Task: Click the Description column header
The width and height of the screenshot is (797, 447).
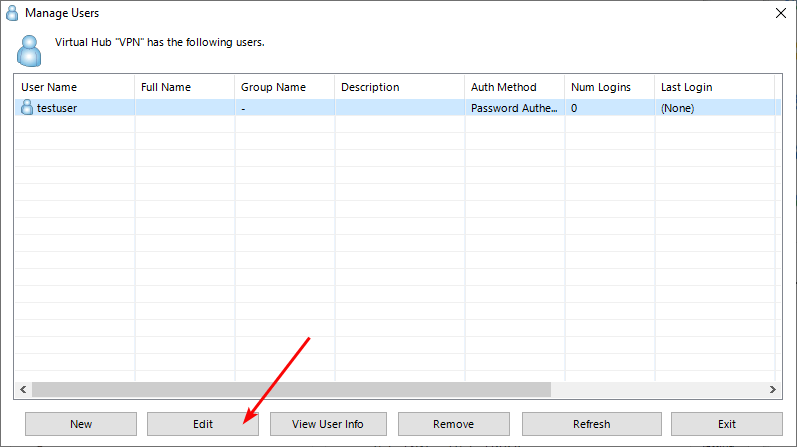Action: pos(399,87)
